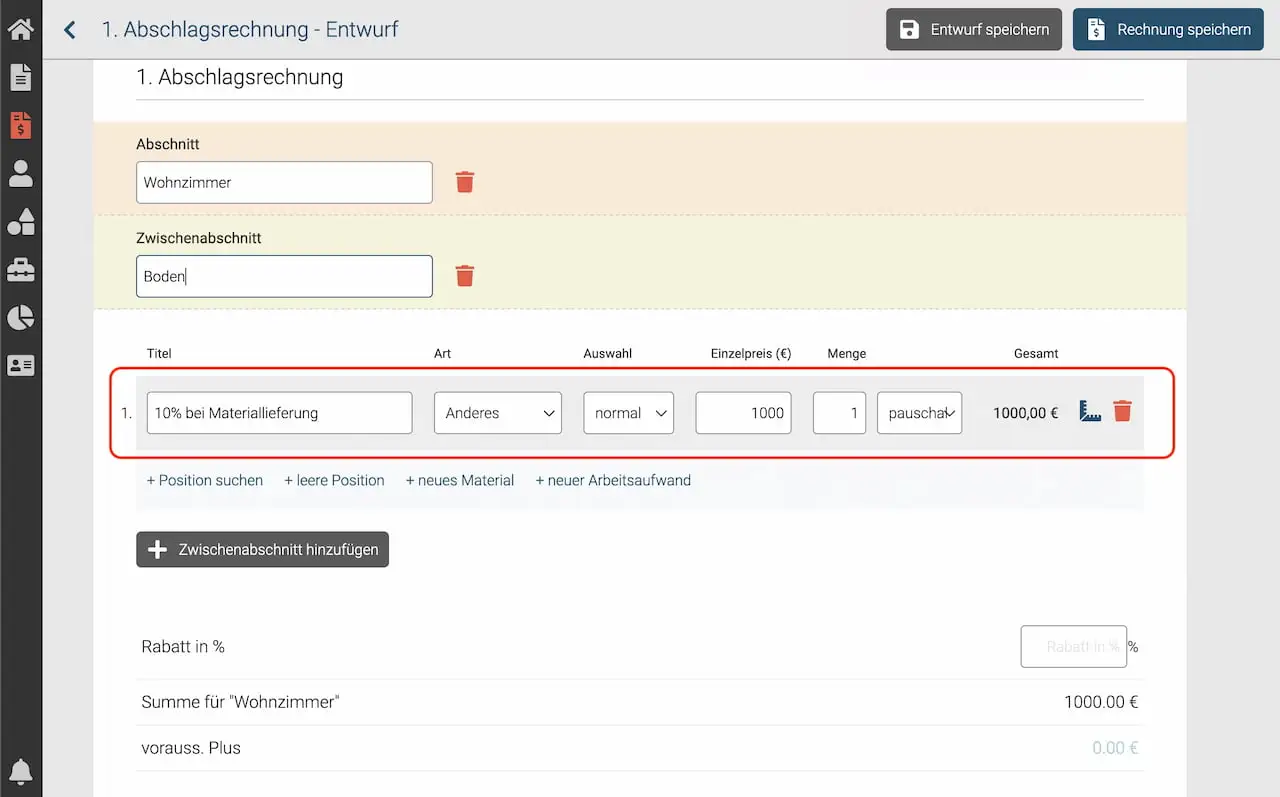Viewport: 1280px width, 797px height.
Task: Delete position 1 with its trash icon
Action: tap(1123, 411)
